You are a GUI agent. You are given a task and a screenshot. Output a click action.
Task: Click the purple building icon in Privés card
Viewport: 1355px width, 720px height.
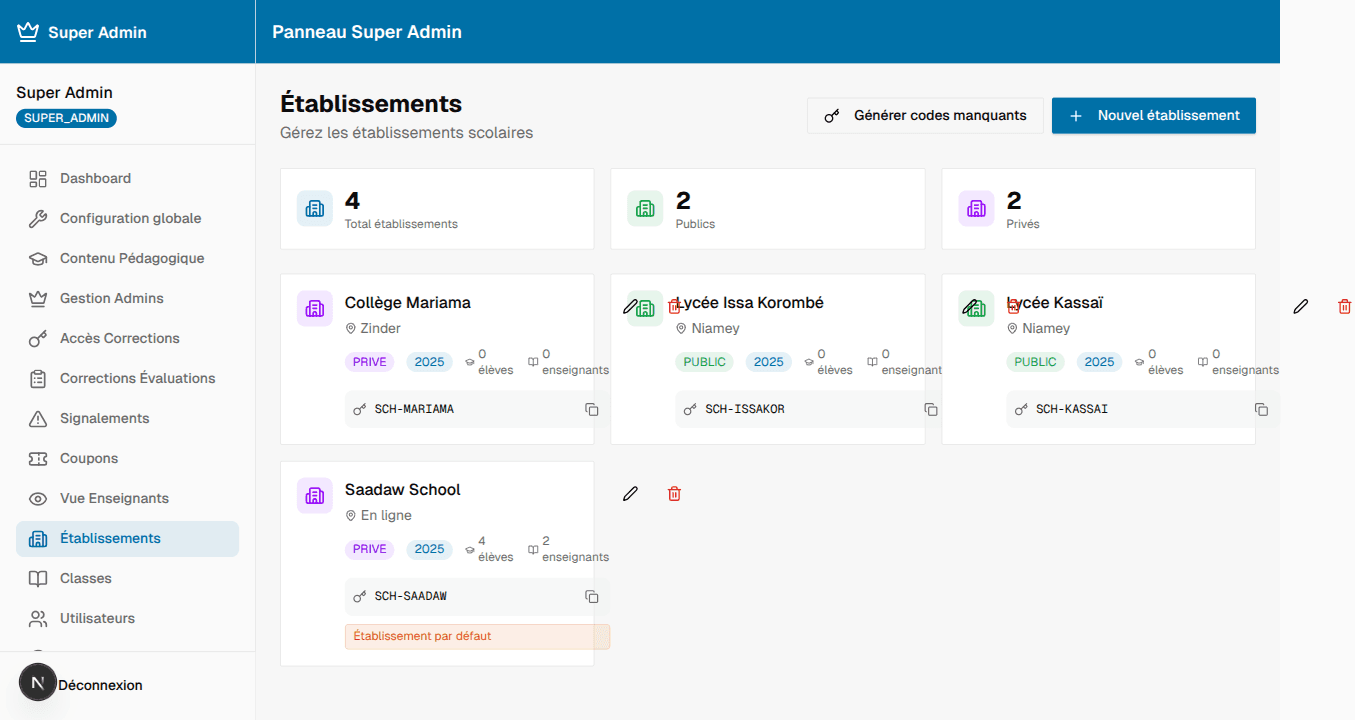(x=976, y=208)
